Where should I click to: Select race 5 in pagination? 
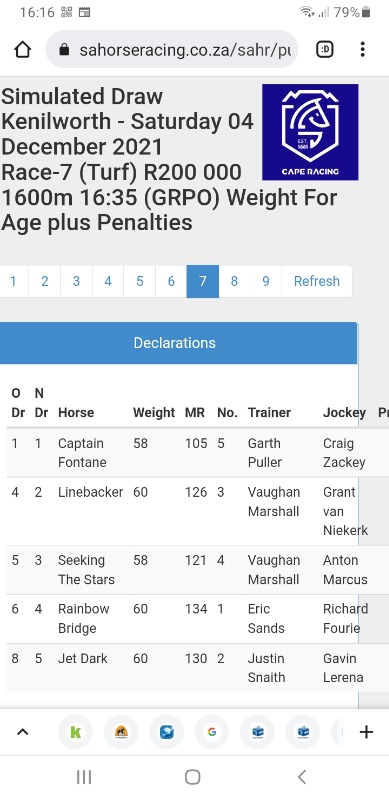coord(139,281)
